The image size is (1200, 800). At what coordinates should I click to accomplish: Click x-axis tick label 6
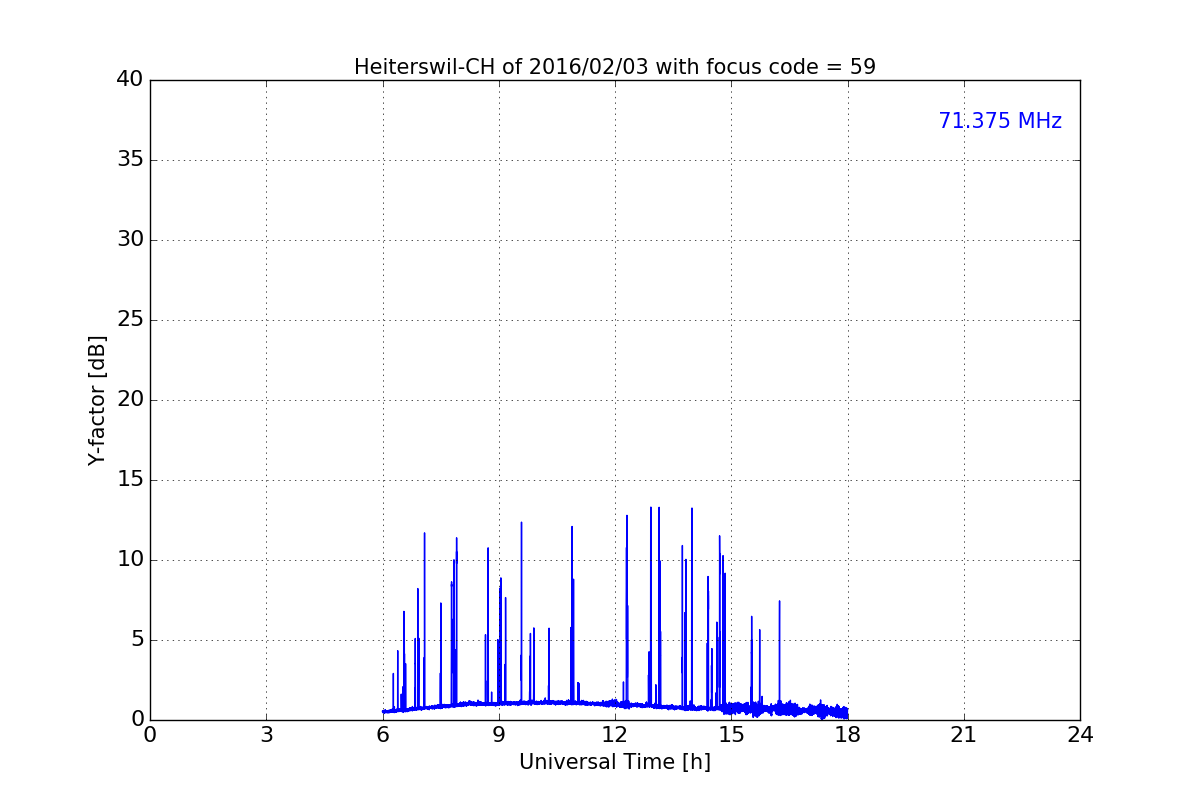tap(383, 735)
